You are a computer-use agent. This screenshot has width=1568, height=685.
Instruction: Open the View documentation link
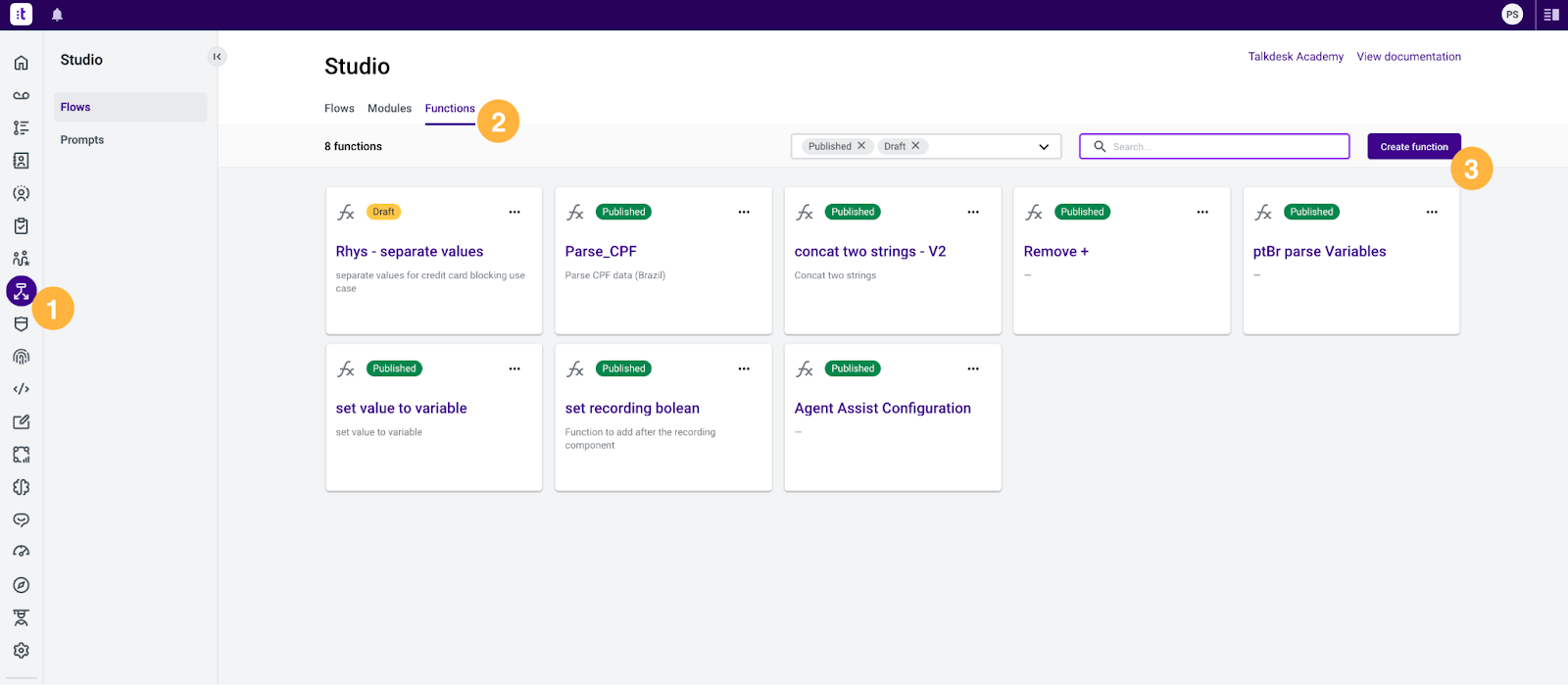(1408, 57)
